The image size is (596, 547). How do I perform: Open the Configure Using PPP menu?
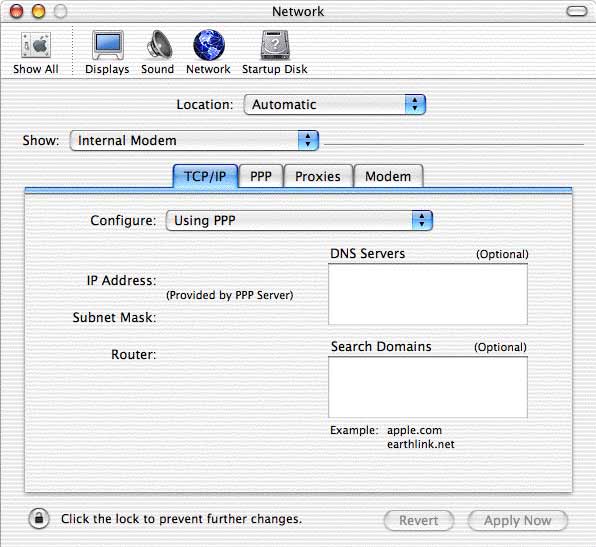click(299, 220)
